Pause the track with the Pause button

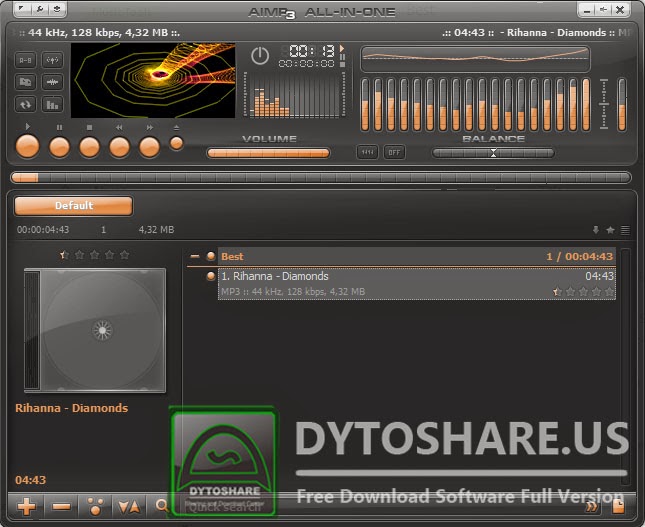tap(59, 147)
